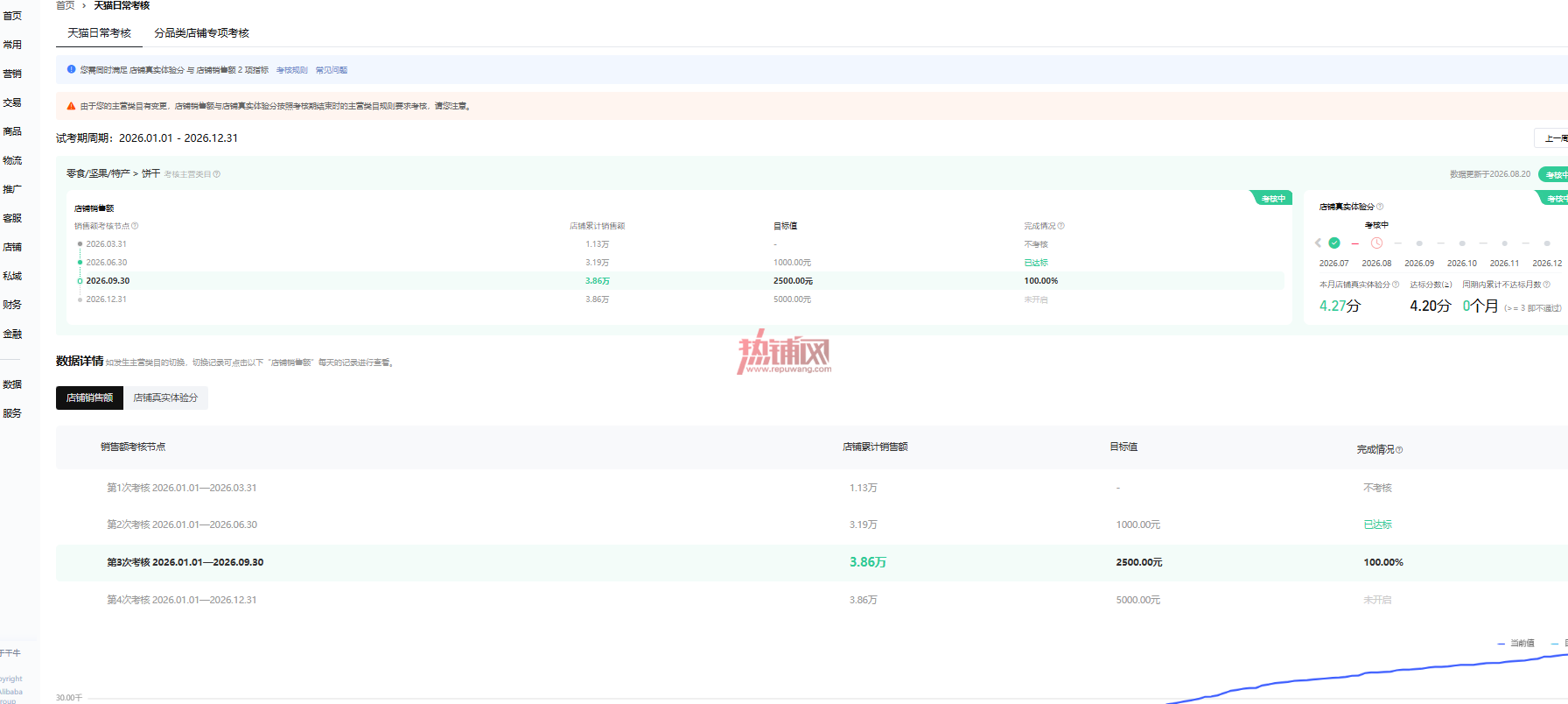This screenshot has height=704, width=1568.
Task: Click the large green 3.86万 value in detail table
Action: 868,562
